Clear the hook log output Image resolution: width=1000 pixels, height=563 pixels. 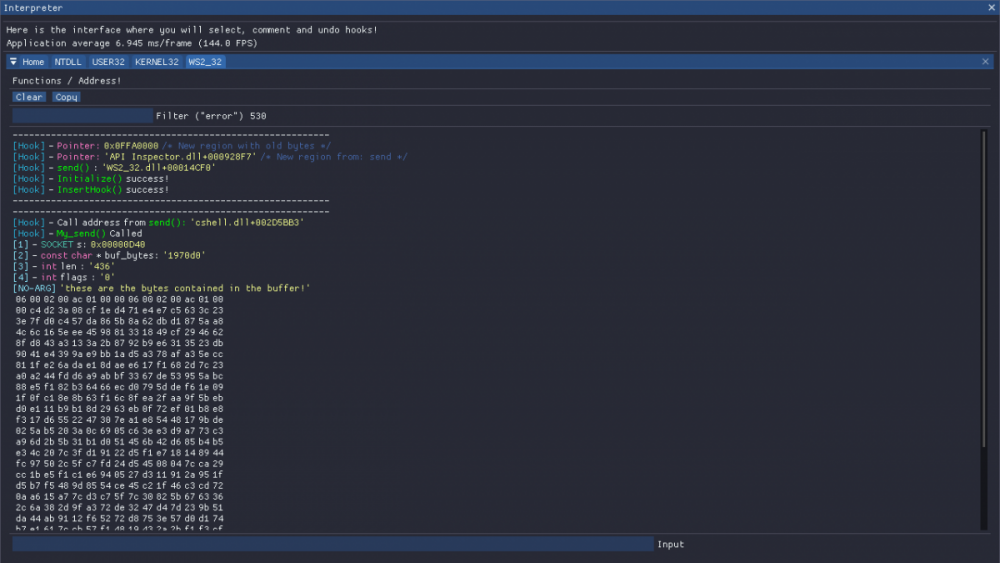(29, 97)
